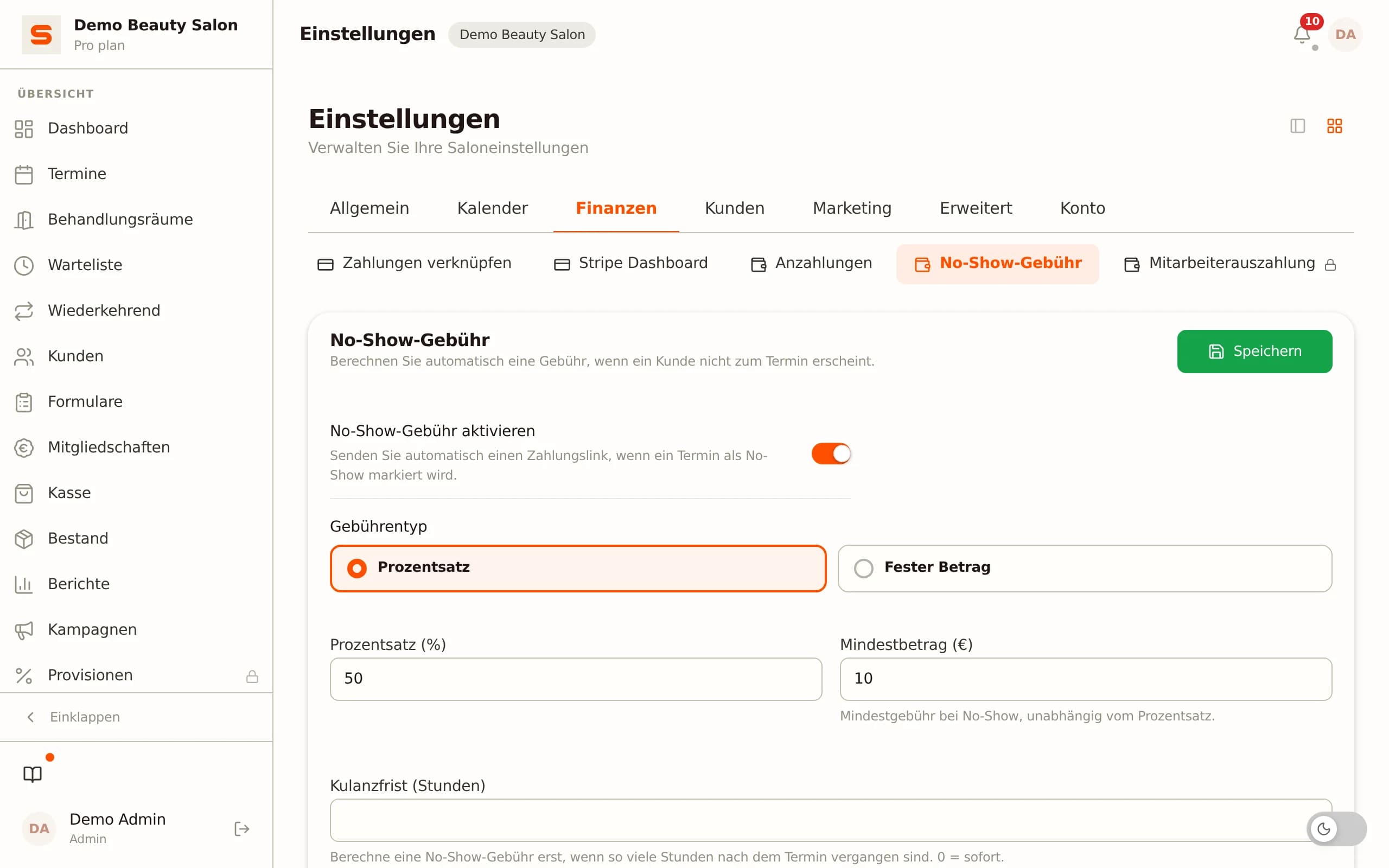The image size is (1389, 868).
Task: Click the Provisionen percent icon
Action: point(23,676)
